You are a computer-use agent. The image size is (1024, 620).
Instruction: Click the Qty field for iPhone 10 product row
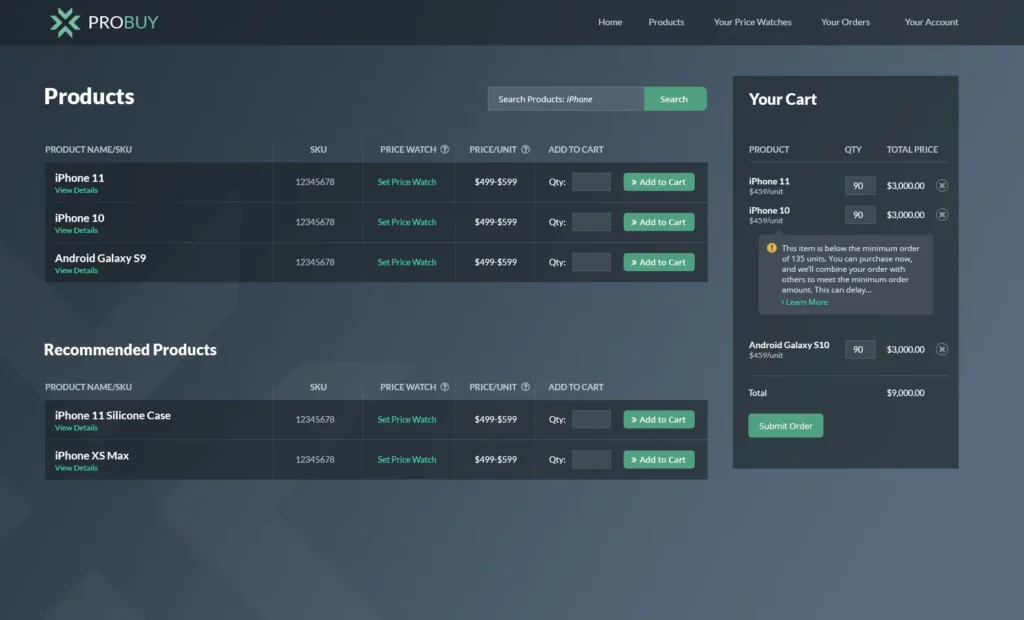pos(591,222)
